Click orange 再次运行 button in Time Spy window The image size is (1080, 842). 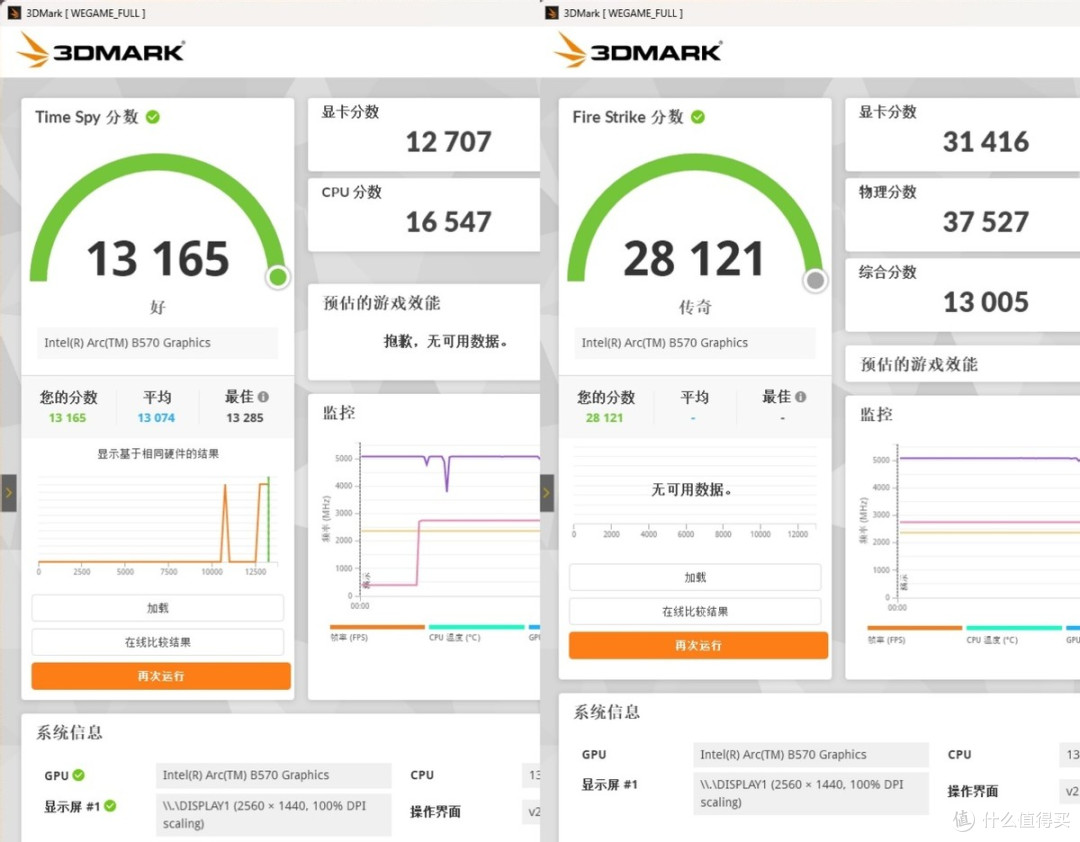coord(160,676)
